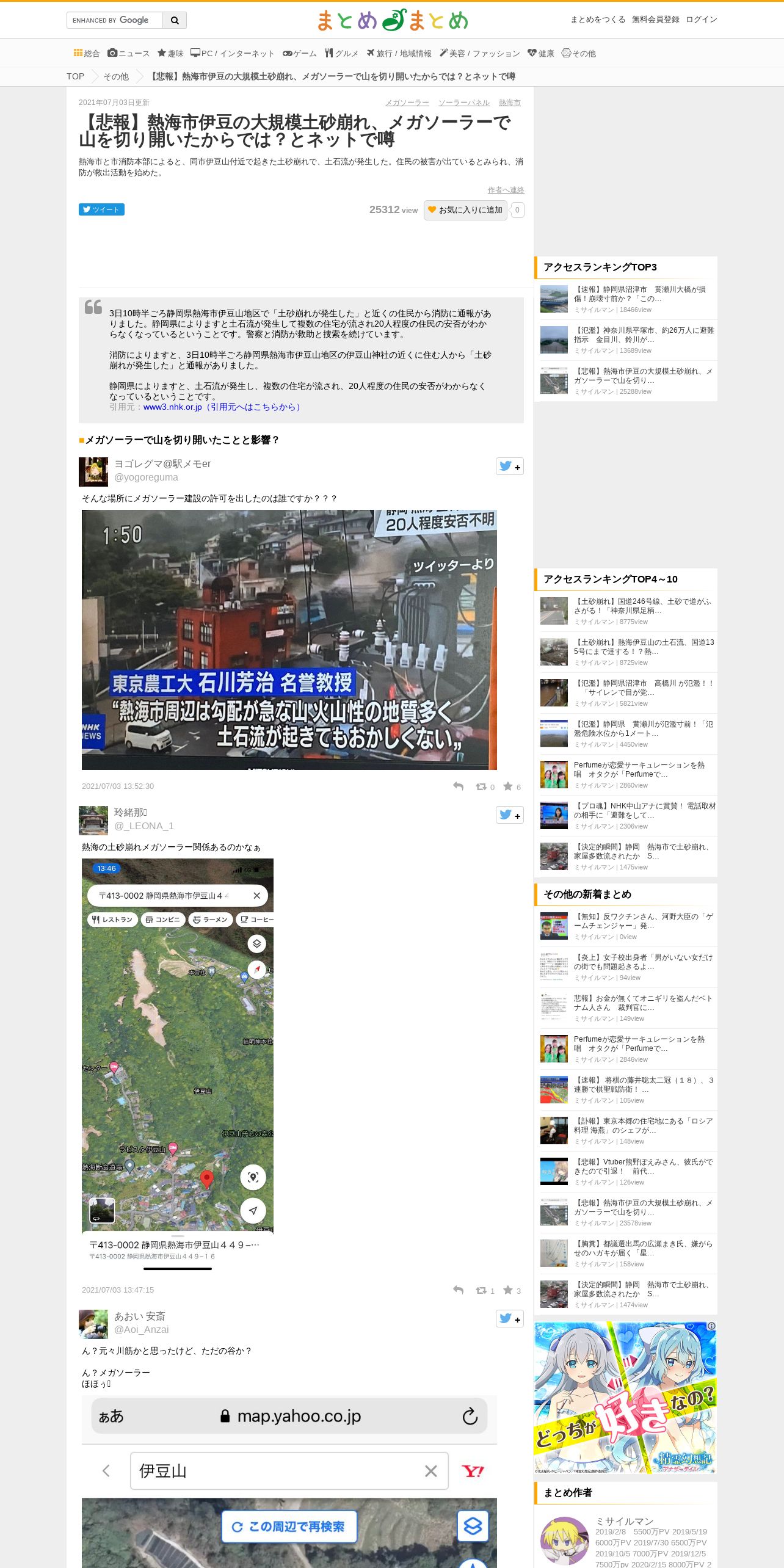Click あおい 安斎's avatar image
This screenshot has height=1568, width=784.
[93, 1324]
